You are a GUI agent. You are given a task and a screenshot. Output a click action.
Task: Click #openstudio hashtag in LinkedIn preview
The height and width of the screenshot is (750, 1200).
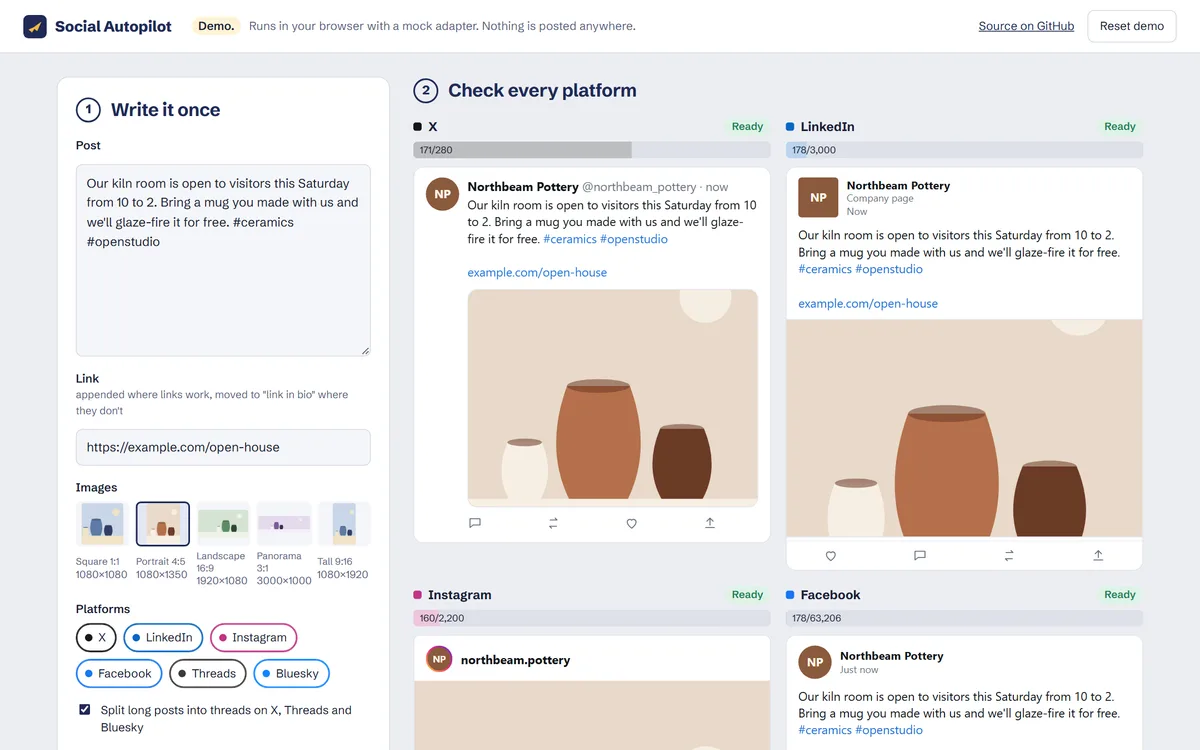pyautogui.click(x=889, y=269)
